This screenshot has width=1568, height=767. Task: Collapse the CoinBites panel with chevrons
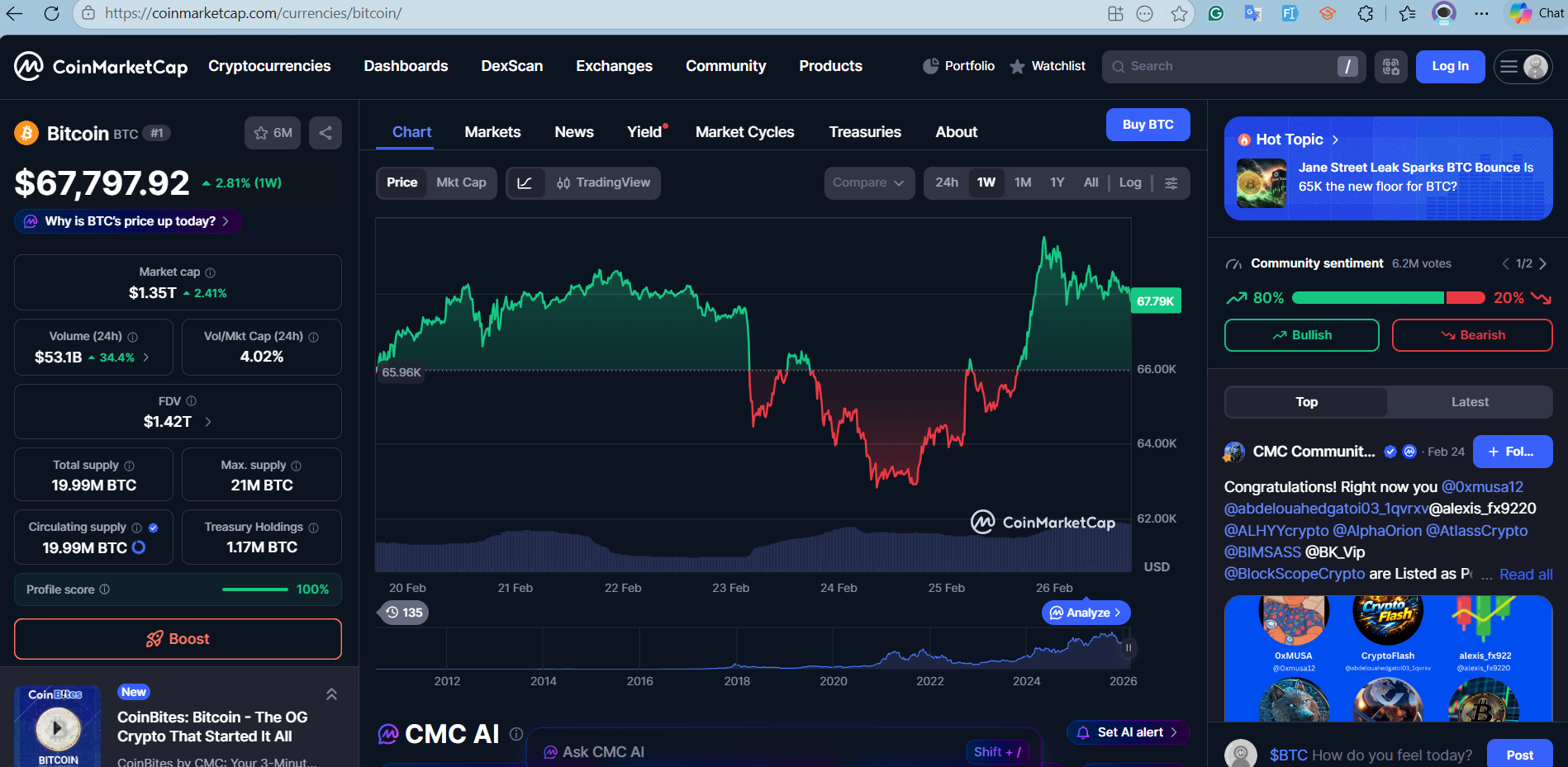(331, 694)
